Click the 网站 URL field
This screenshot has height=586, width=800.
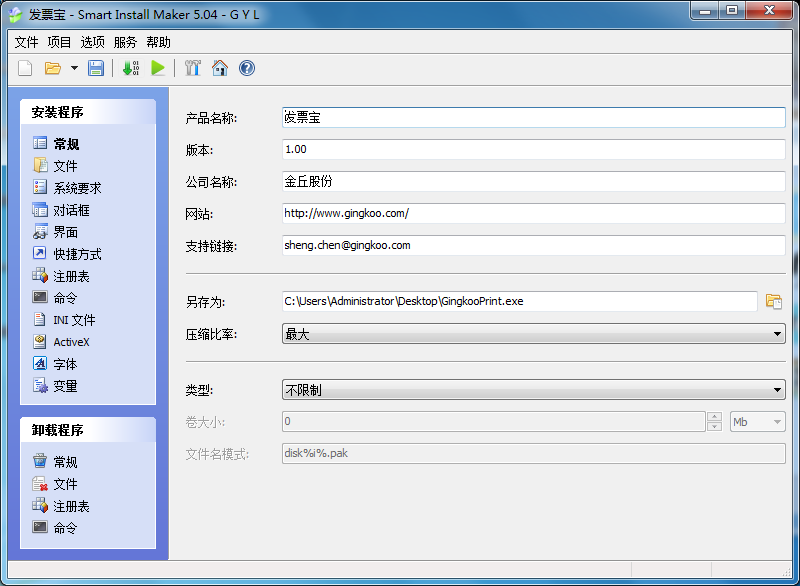click(x=534, y=213)
